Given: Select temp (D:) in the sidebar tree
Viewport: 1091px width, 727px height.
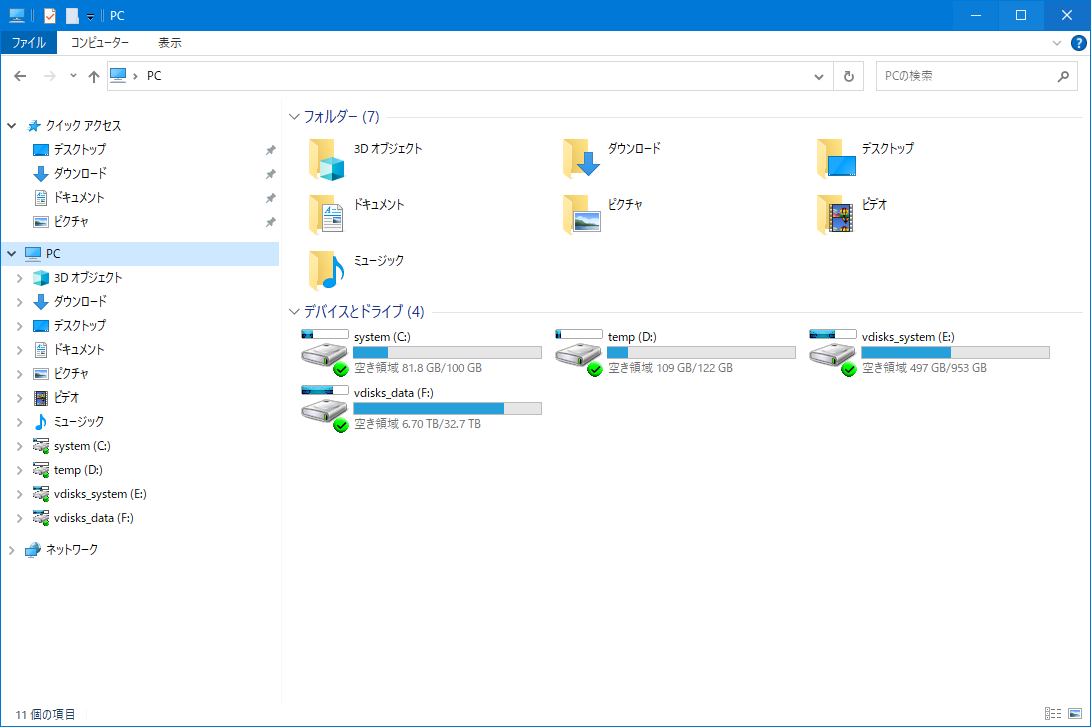Looking at the screenshot, I should (78, 470).
